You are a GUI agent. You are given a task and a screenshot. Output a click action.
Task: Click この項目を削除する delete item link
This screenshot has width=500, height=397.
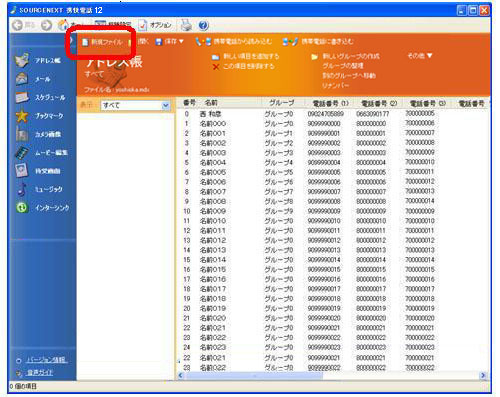(x=244, y=66)
